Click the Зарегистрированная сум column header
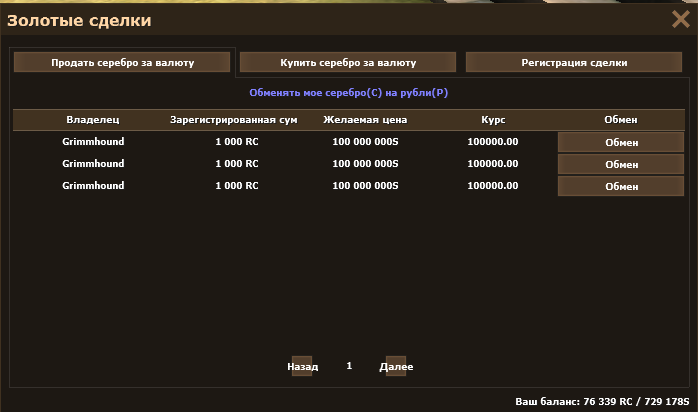 (236, 120)
